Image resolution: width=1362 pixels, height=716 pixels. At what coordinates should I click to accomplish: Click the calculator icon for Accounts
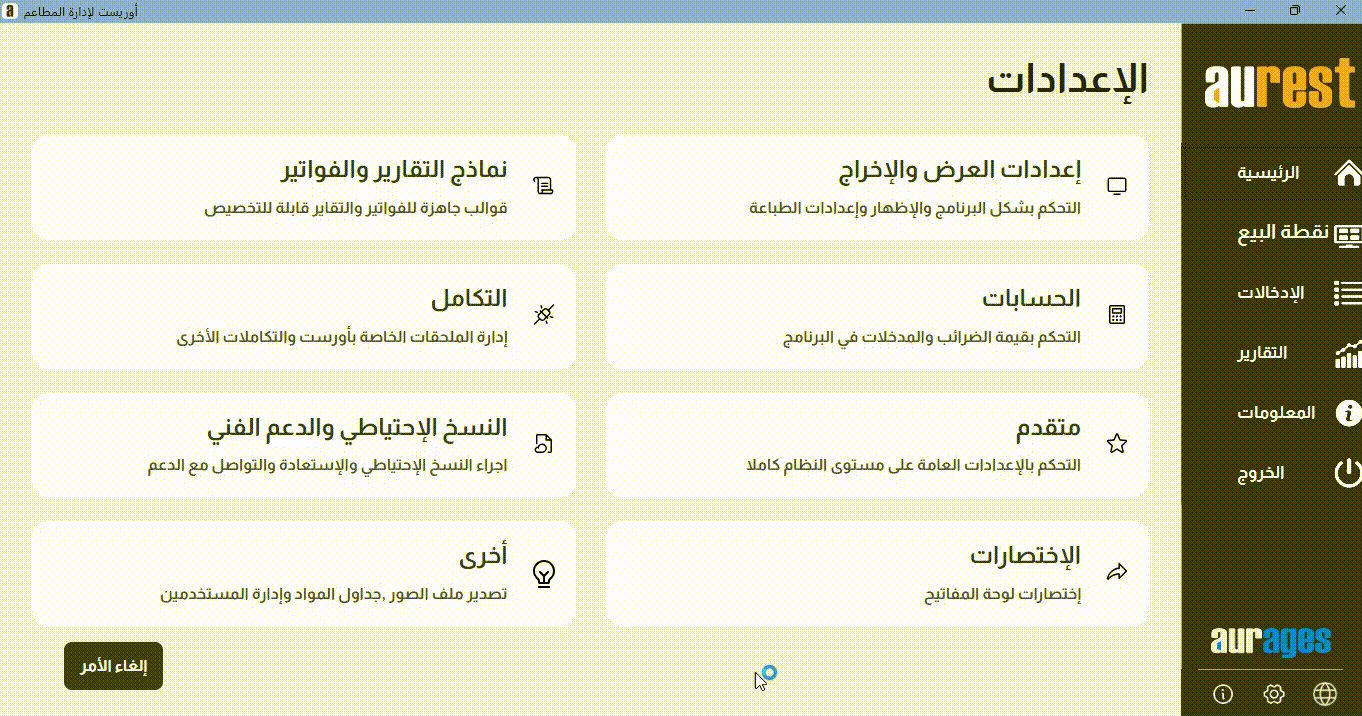pyautogui.click(x=1117, y=315)
